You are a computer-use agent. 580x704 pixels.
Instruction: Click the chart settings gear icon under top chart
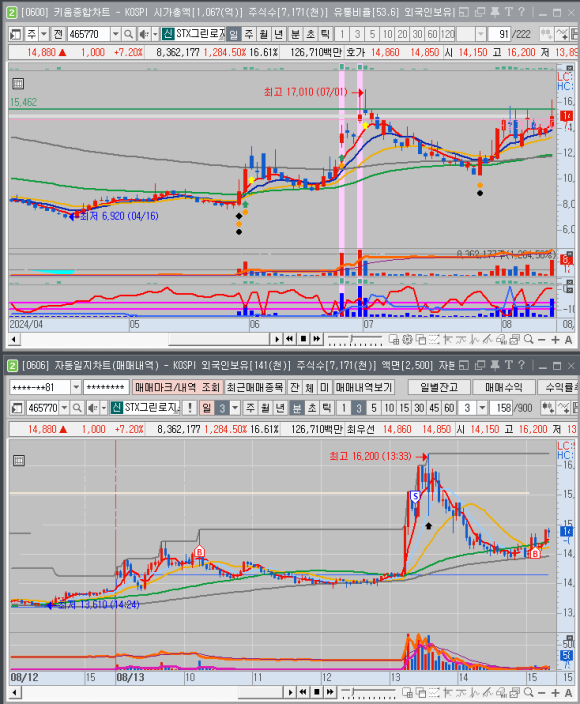(407, 340)
